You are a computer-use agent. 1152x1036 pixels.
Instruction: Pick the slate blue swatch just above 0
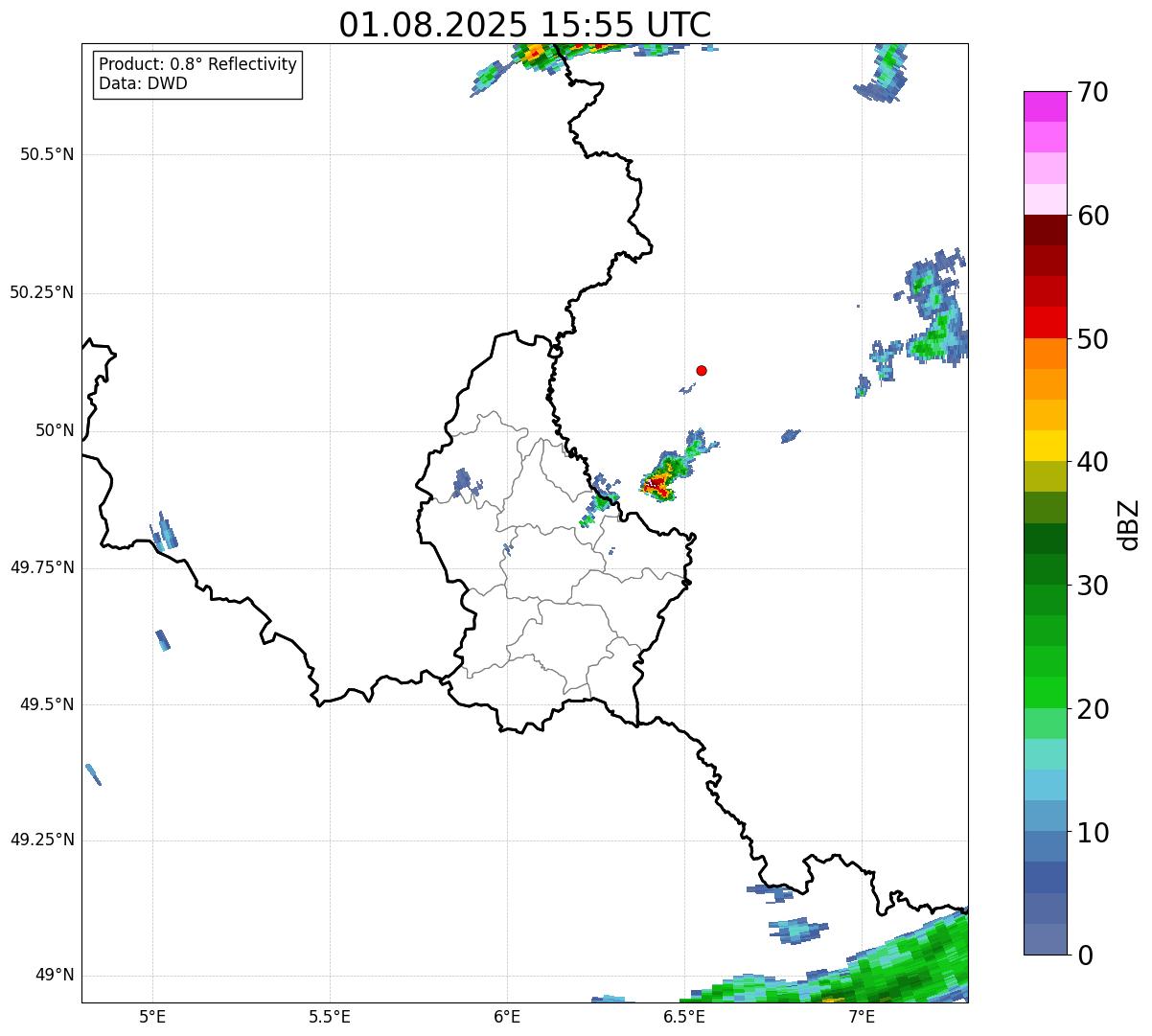click(x=1045, y=939)
